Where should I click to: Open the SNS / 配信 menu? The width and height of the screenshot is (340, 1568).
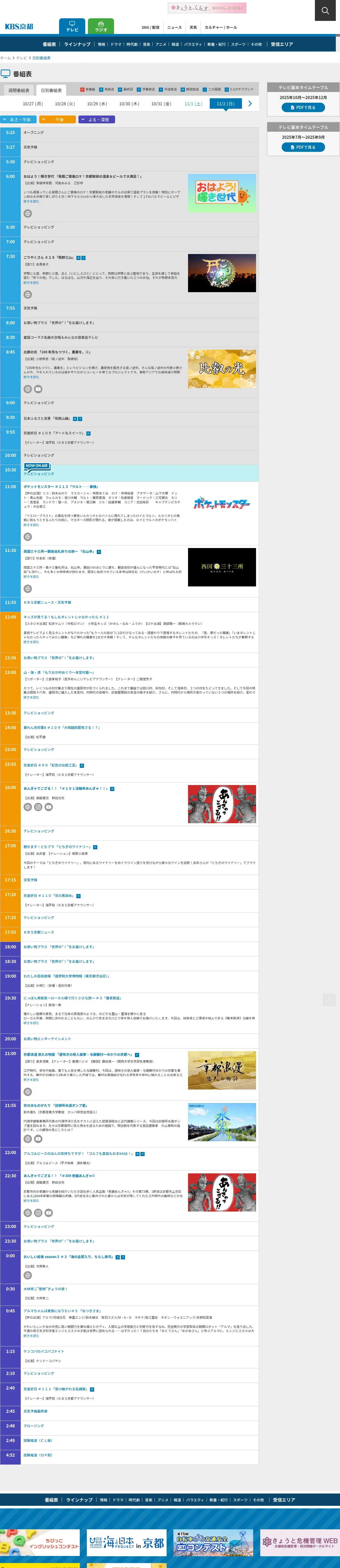click(150, 27)
